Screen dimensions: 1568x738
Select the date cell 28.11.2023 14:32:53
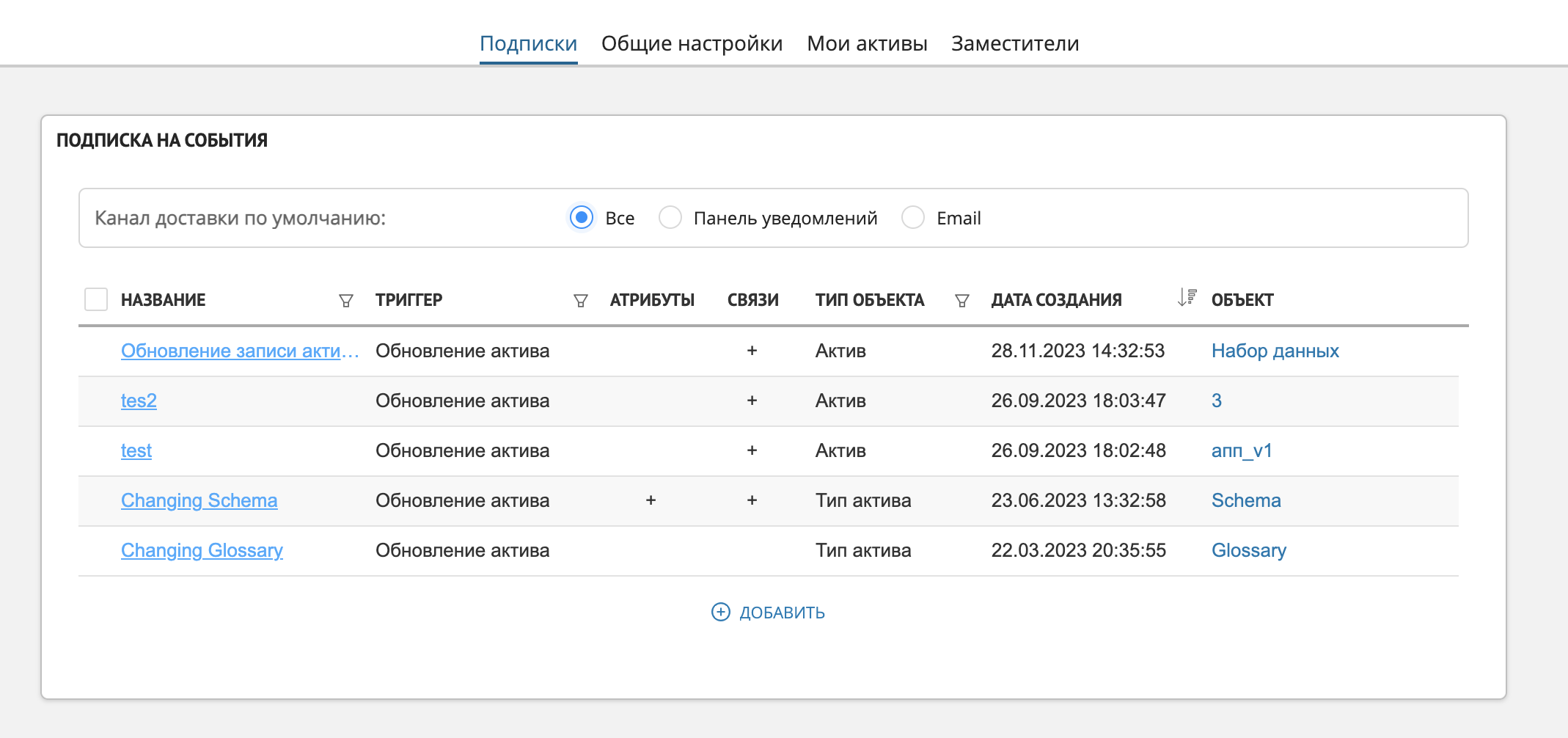1078,351
